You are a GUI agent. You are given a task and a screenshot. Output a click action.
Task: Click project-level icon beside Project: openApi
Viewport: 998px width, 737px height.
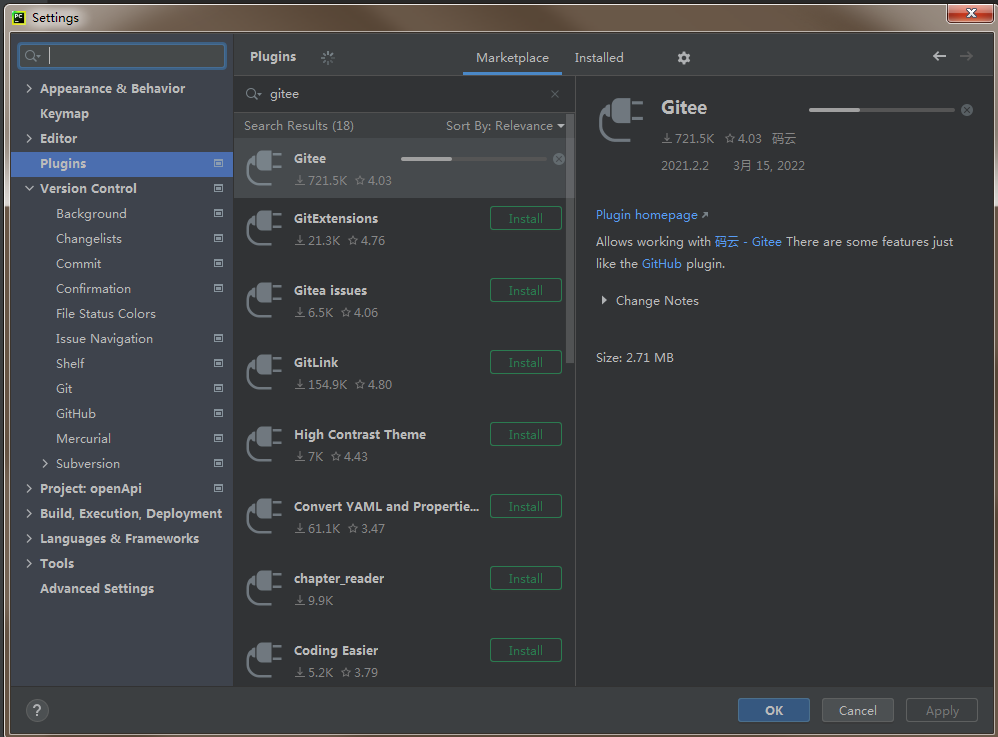218,489
